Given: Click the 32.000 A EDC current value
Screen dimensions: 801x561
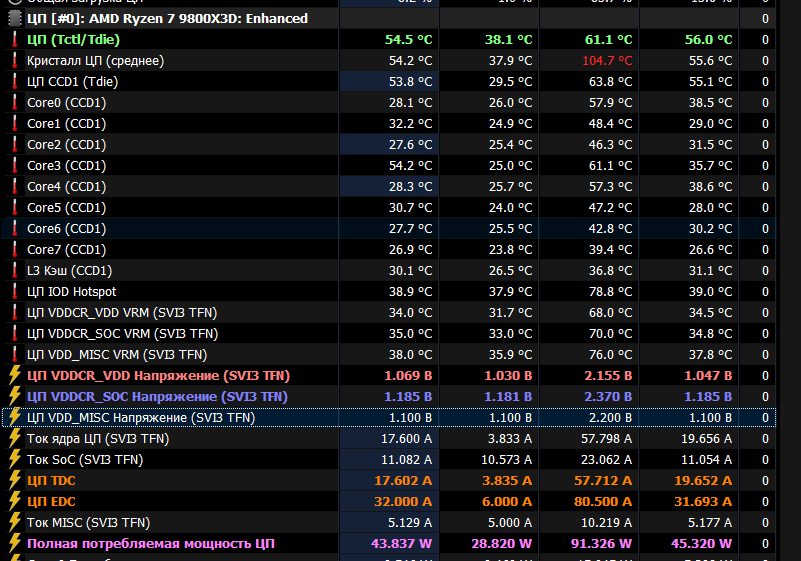Looking at the screenshot, I should pyautogui.click(x=403, y=502).
